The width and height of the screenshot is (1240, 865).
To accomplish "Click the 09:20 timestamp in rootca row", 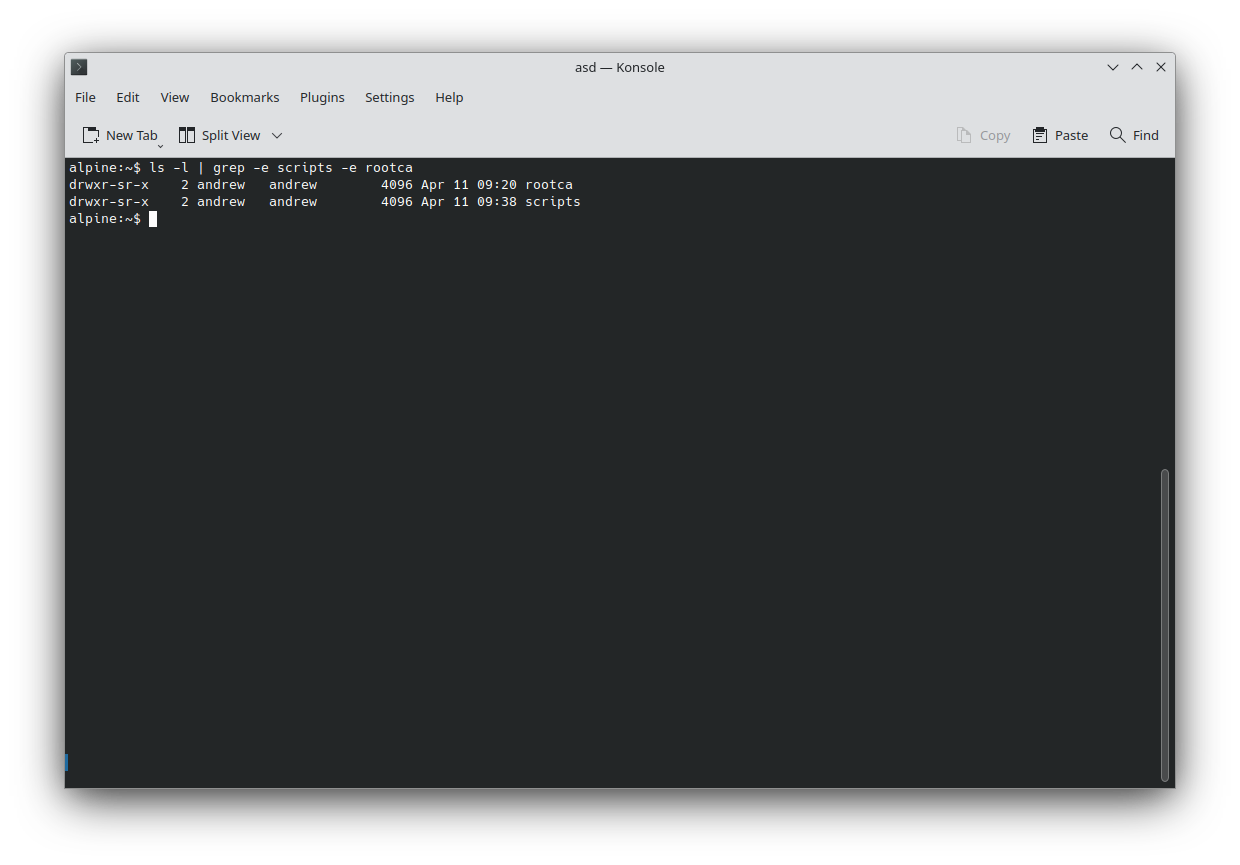I will click(x=497, y=185).
